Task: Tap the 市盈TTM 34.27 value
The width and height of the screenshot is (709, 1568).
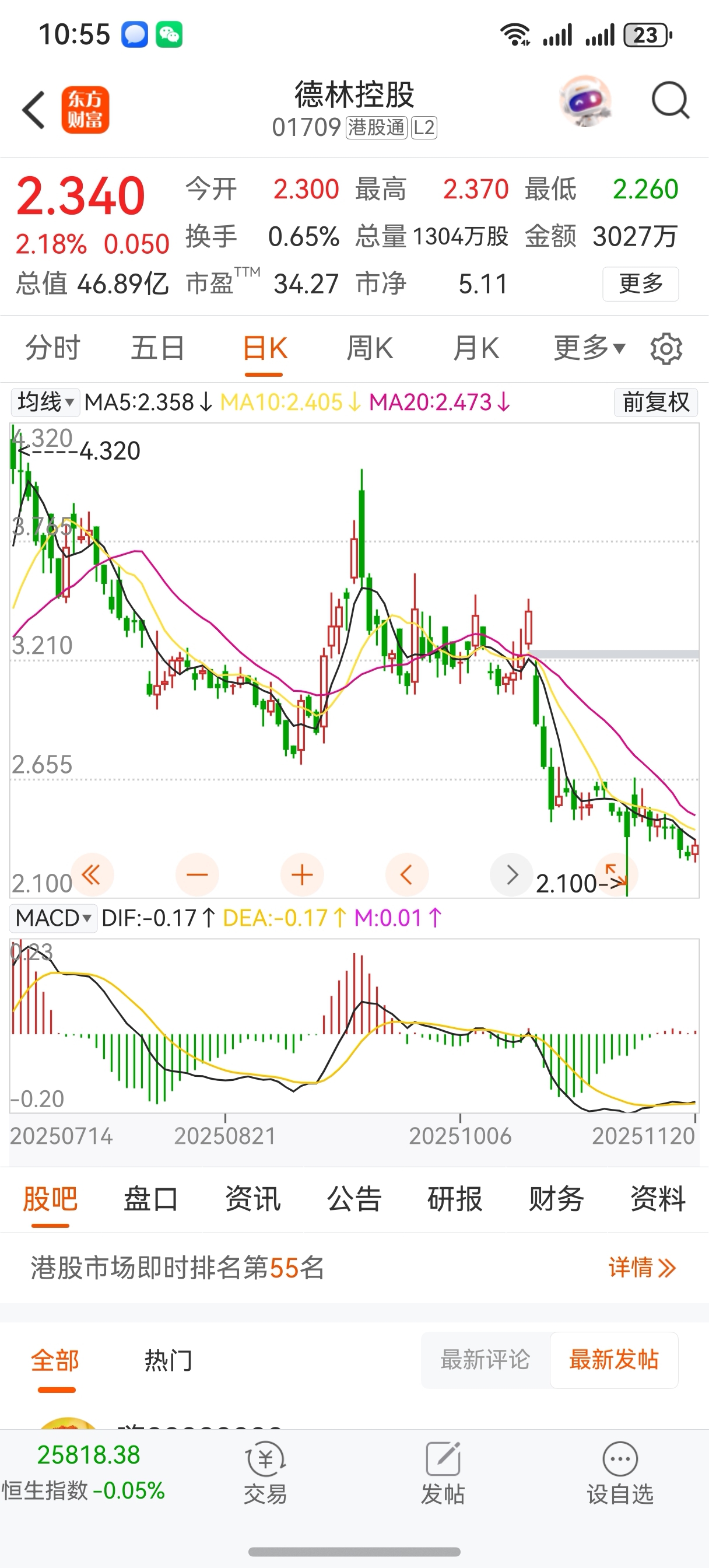Action: [x=262, y=283]
